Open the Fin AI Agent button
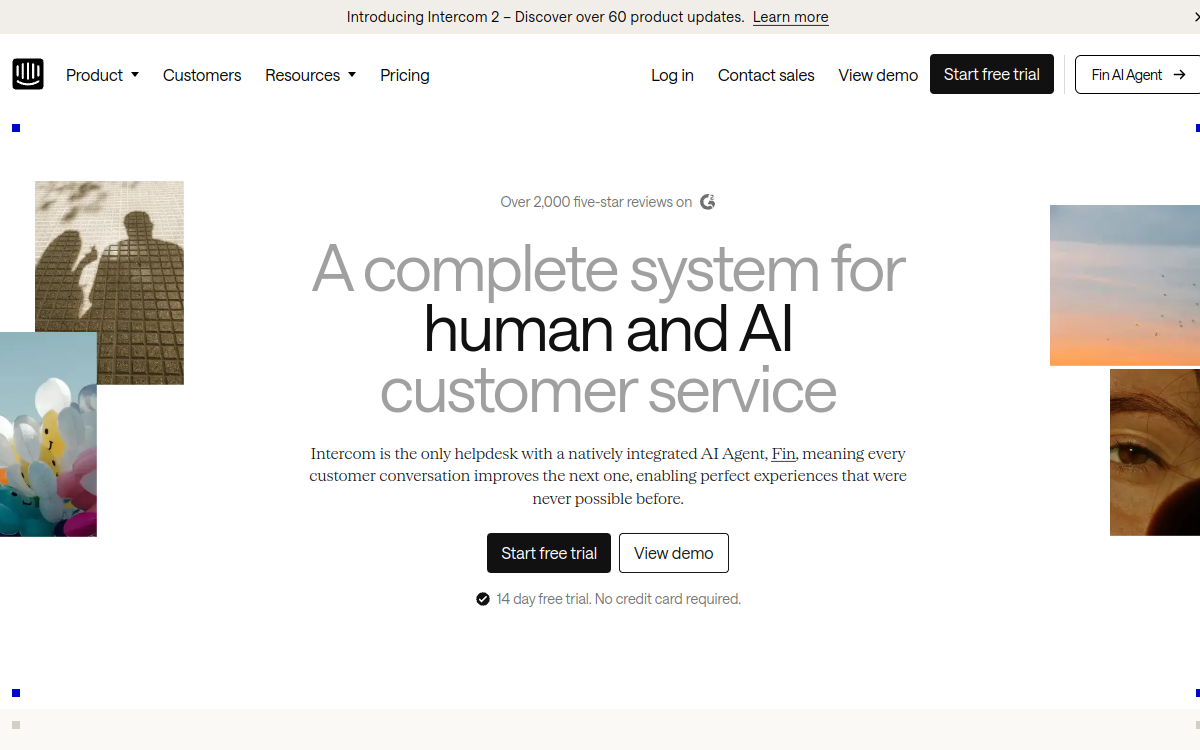Screen dimensions: 1200x750 [1138, 74]
